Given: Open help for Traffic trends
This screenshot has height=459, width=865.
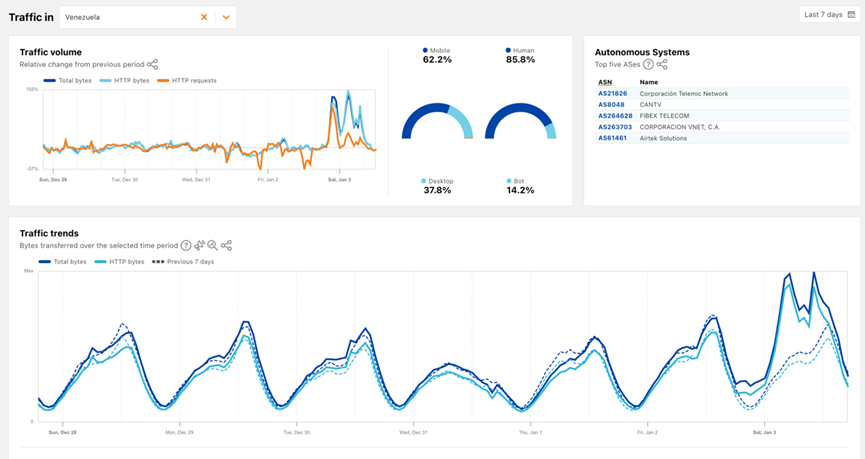Looking at the screenshot, I should coord(186,245).
